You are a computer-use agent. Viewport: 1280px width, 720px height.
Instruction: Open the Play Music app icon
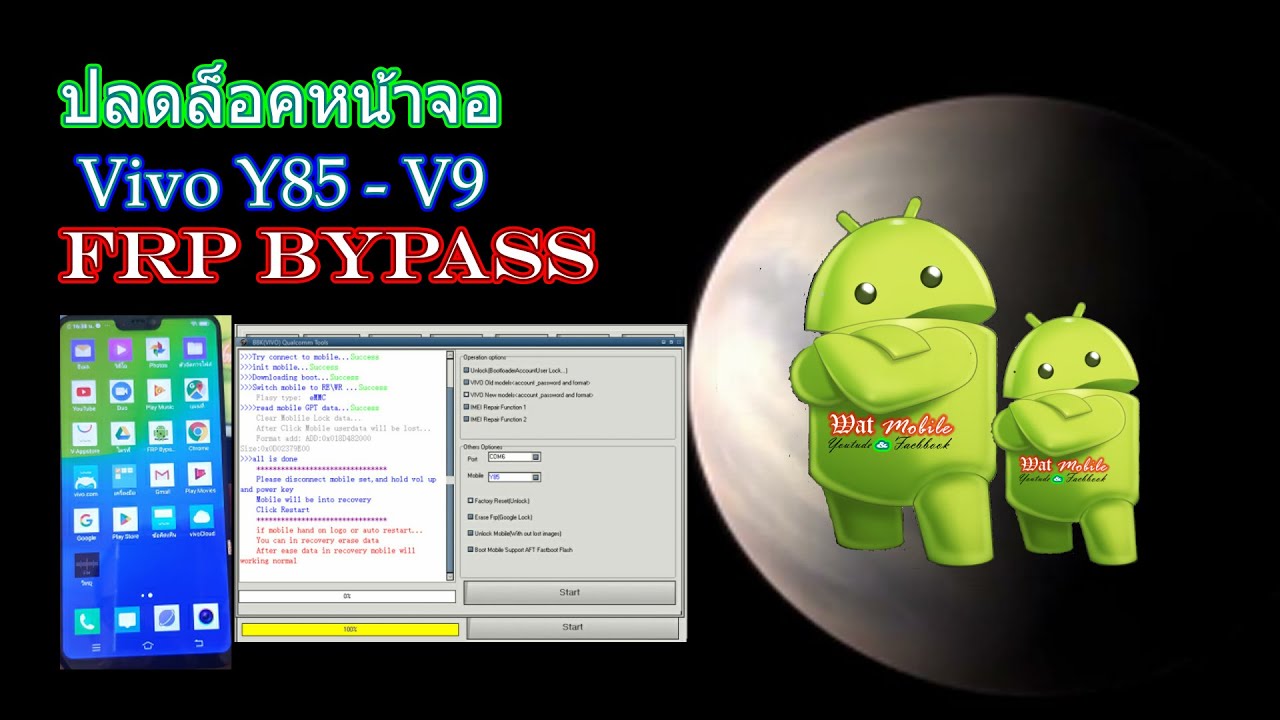click(x=159, y=392)
